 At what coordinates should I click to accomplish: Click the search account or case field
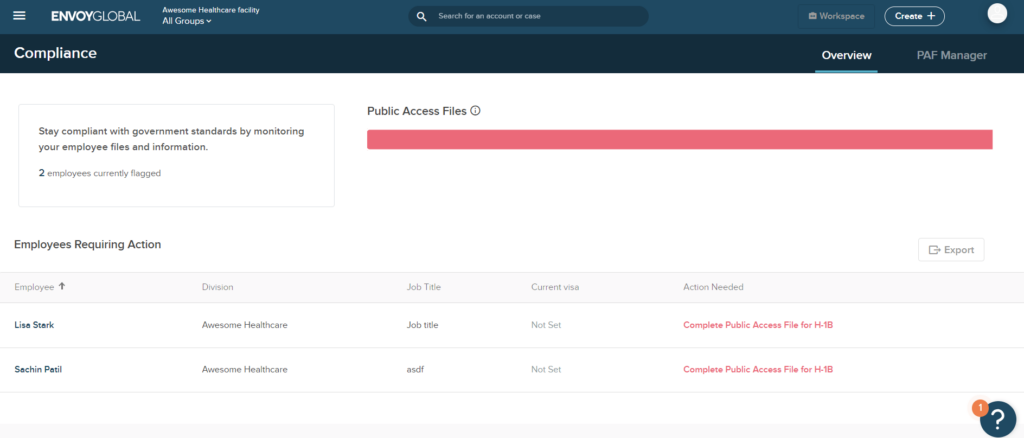click(x=528, y=16)
